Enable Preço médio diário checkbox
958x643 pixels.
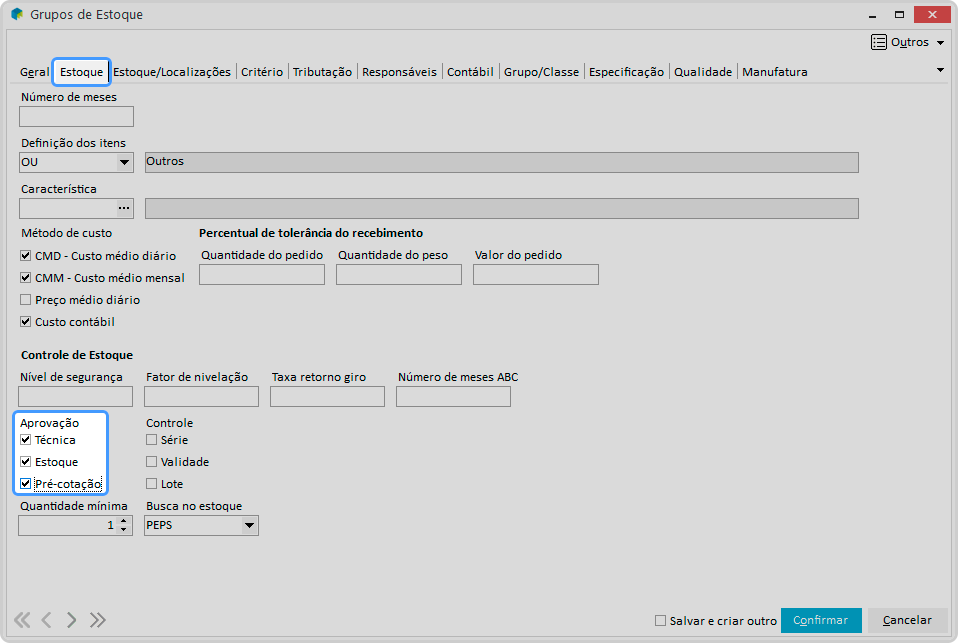click(26, 299)
